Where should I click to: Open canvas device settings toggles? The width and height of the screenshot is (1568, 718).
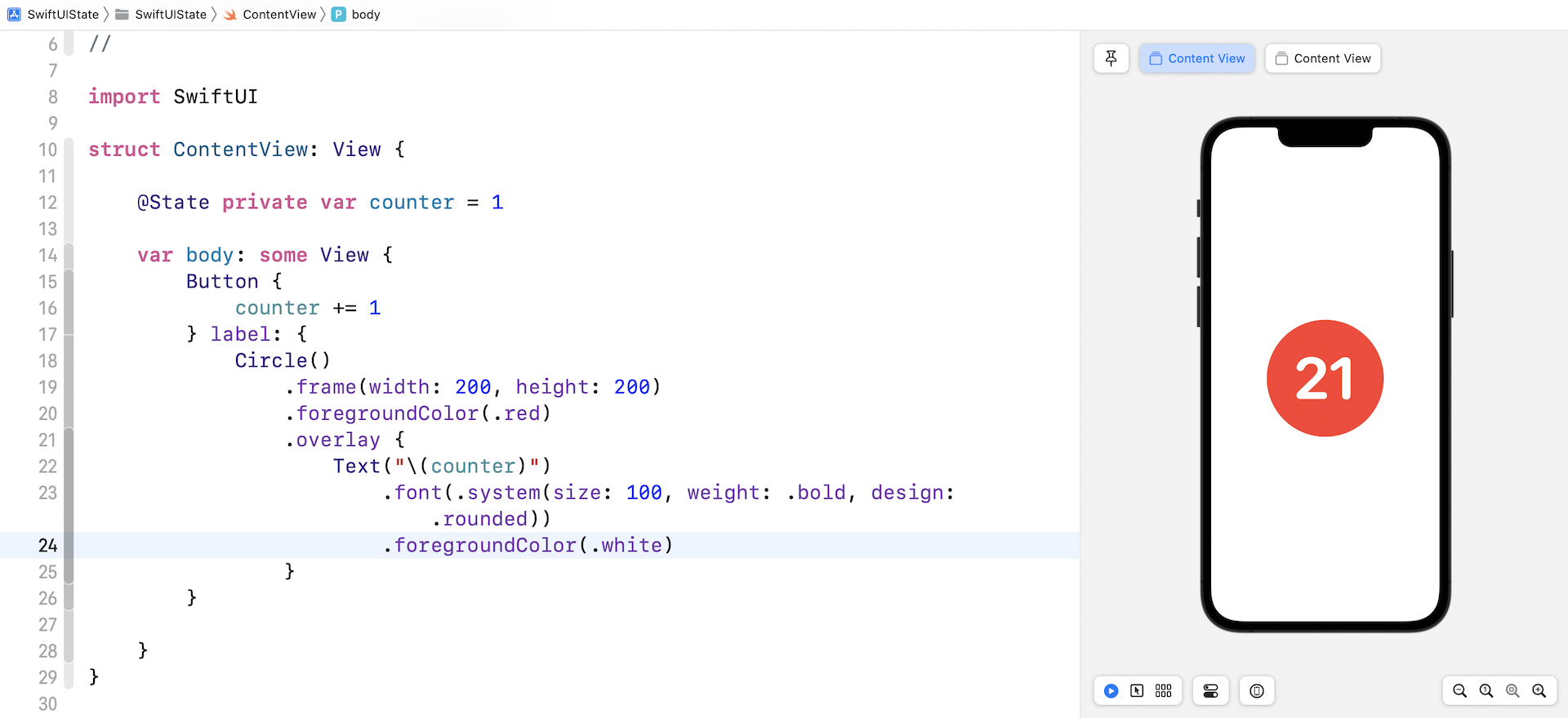pyautogui.click(x=1210, y=691)
